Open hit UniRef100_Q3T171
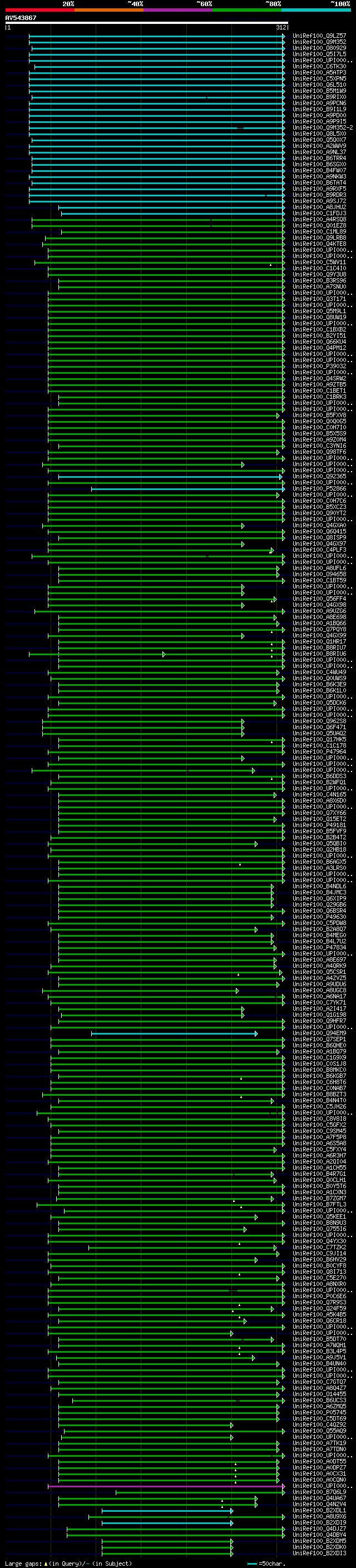356x1568 pixels. coord(319,299)
